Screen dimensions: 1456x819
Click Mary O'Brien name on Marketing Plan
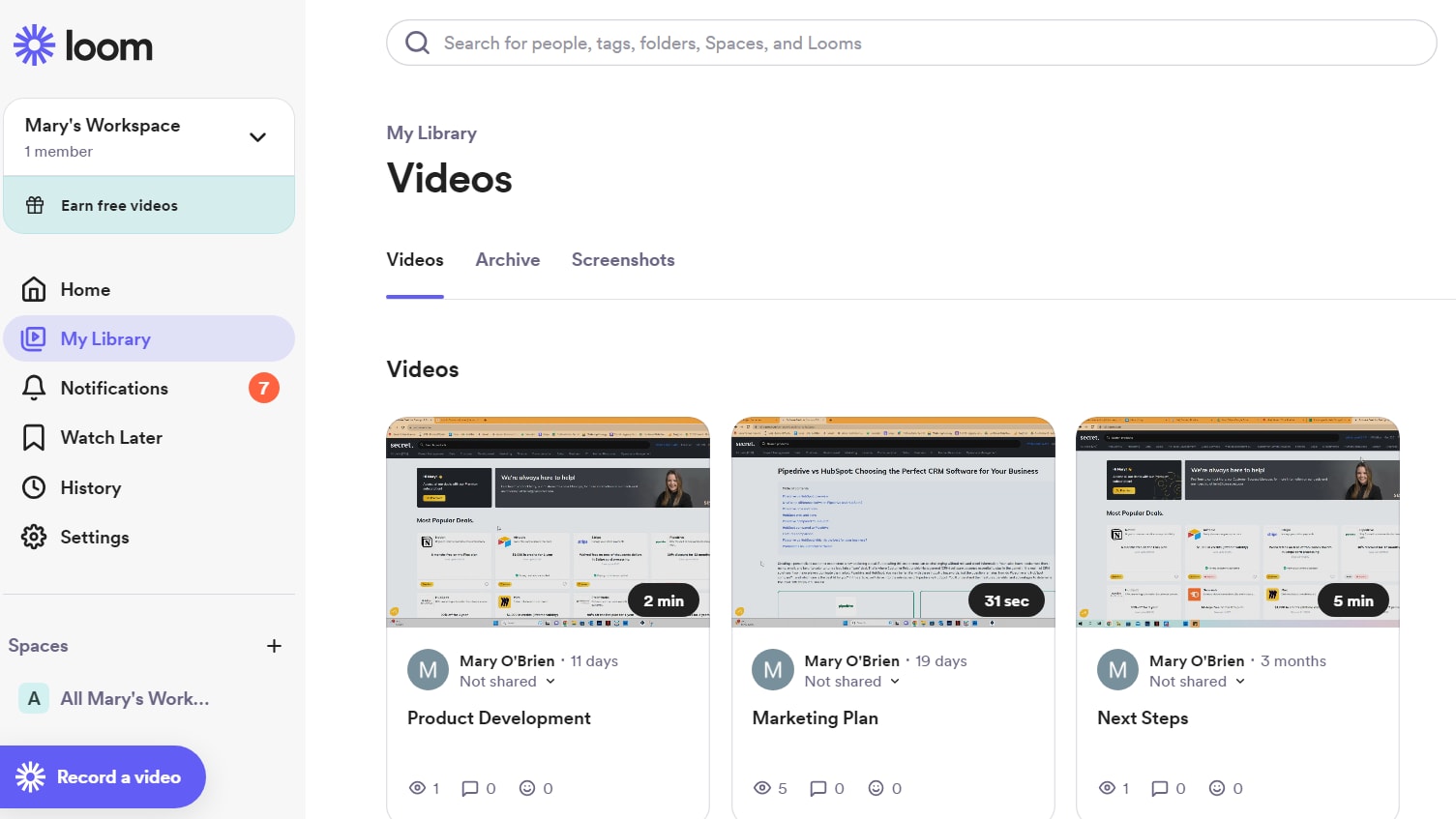point(852,660)
